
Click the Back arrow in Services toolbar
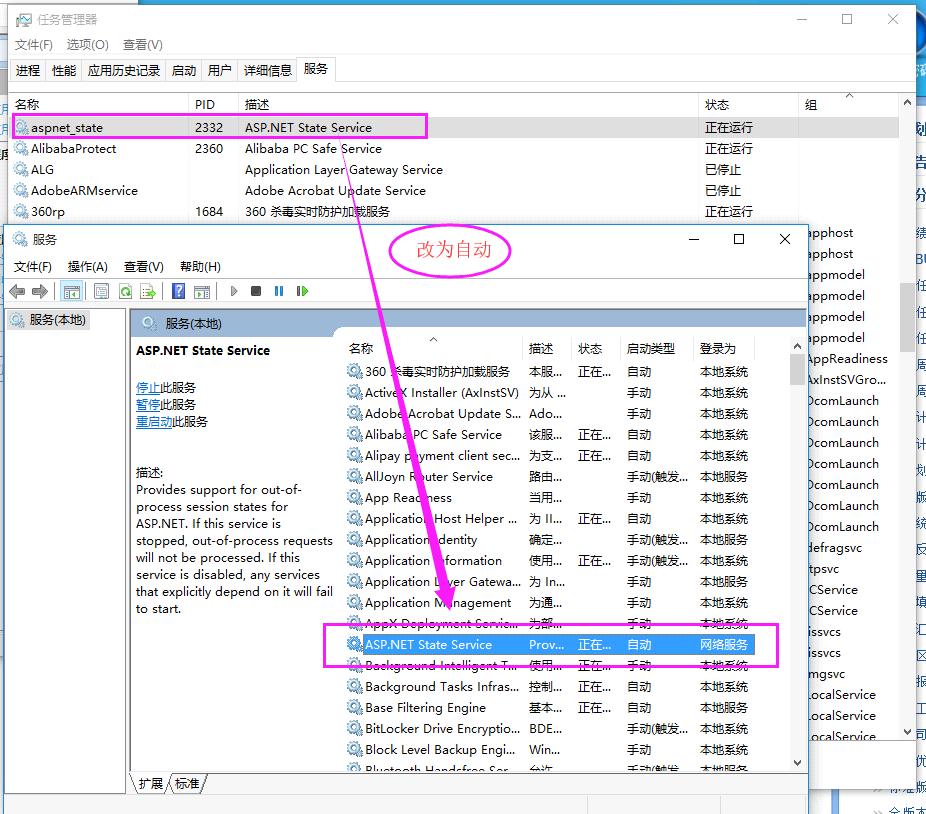[x=17, y=291]
